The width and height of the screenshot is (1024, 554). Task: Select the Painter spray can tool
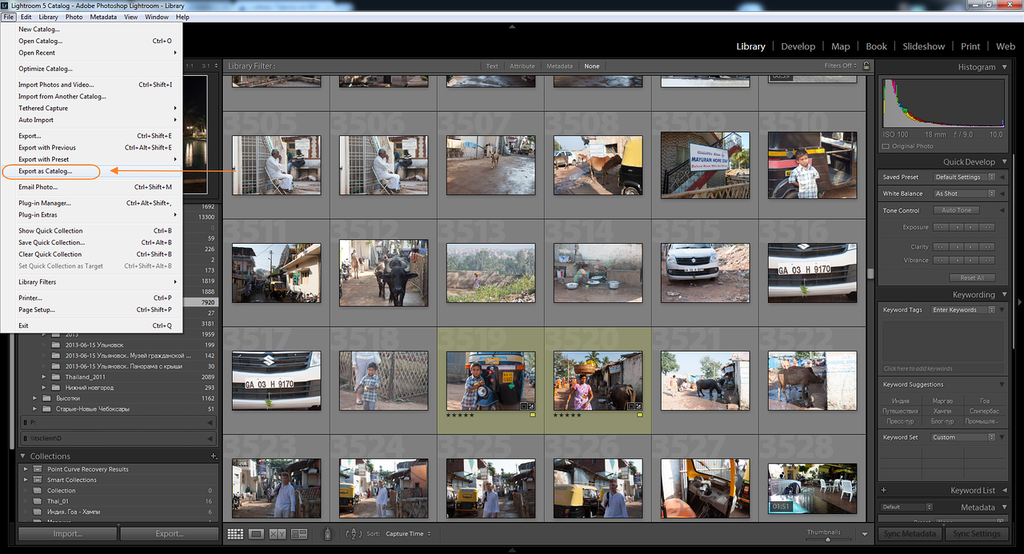[328, 534]
